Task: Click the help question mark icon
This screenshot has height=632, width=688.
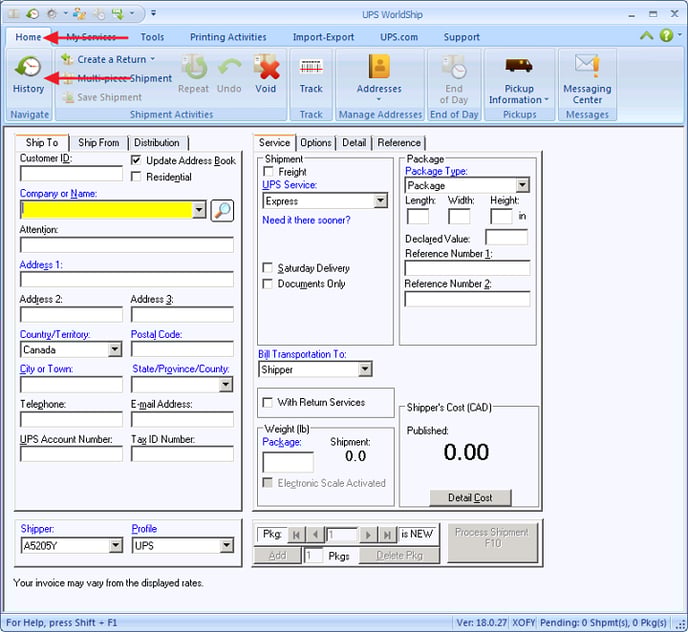Action: coord(666,36)
